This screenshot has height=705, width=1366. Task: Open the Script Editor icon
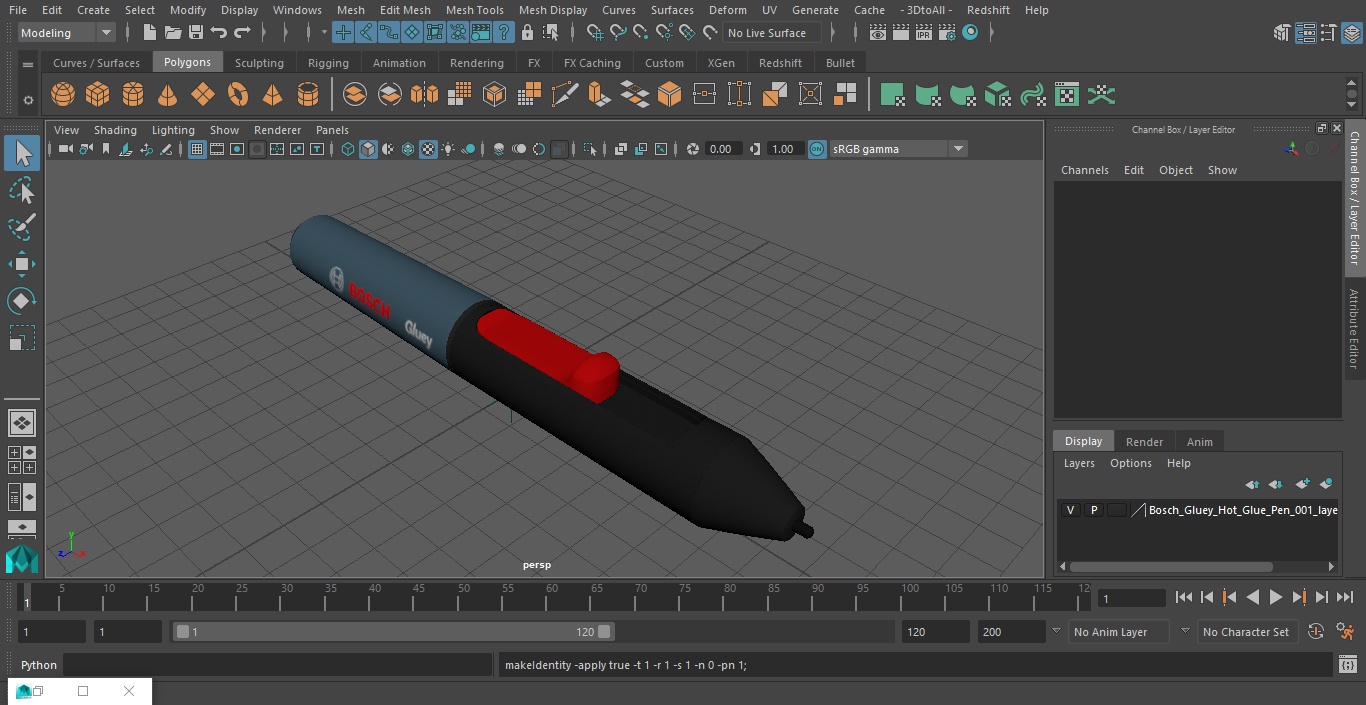(x=1347, y=665)
